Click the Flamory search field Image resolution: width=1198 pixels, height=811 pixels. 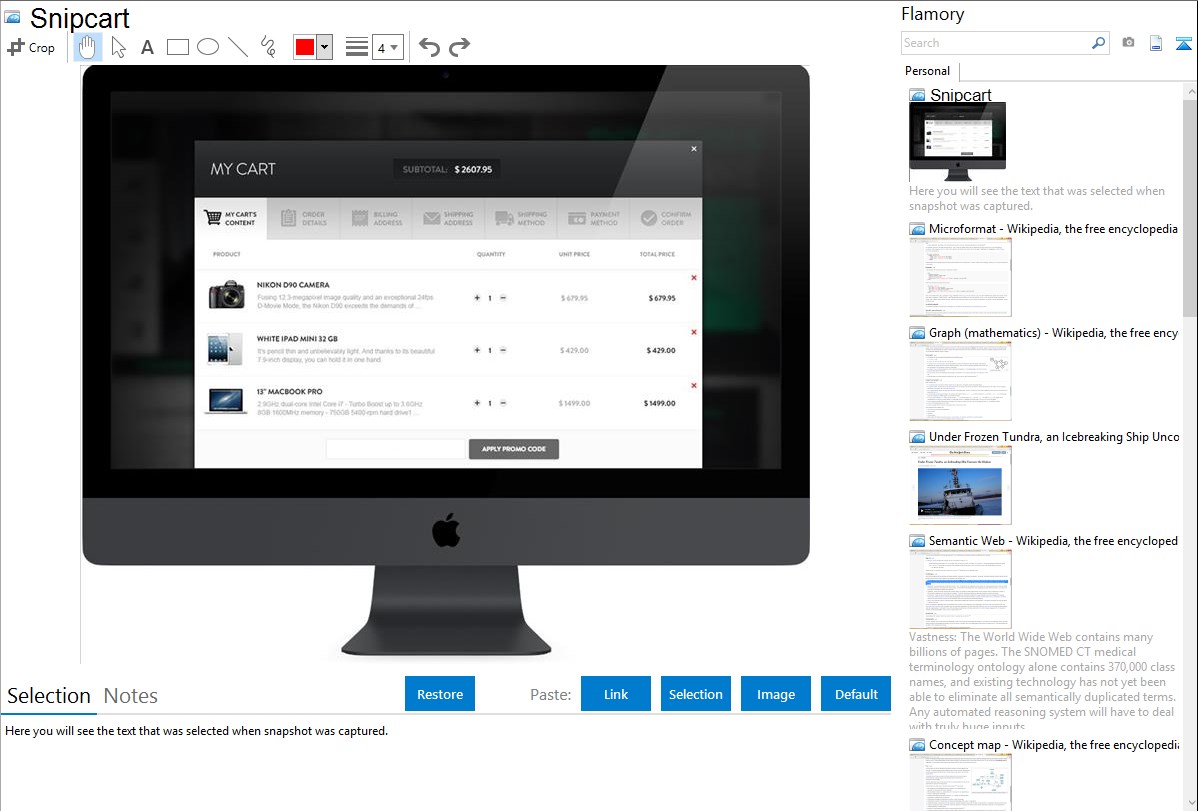tap(995, 43)
